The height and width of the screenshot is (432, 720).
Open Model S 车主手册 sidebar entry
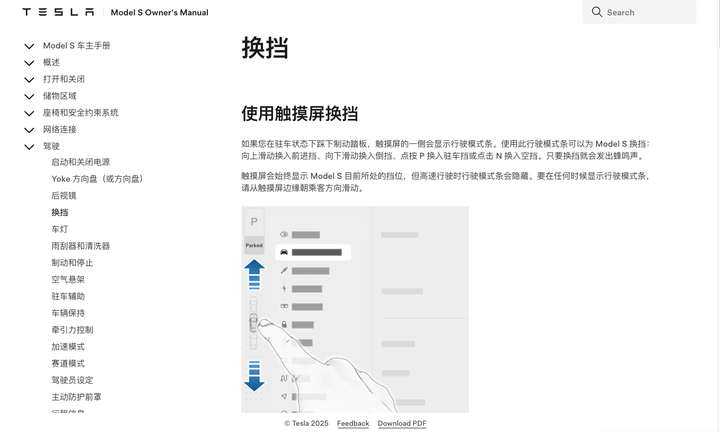coord(77,45)
